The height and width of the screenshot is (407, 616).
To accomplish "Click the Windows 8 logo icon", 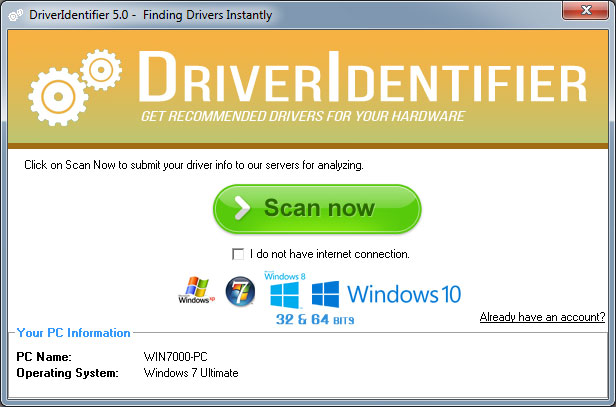I will [x=285, y=290].
